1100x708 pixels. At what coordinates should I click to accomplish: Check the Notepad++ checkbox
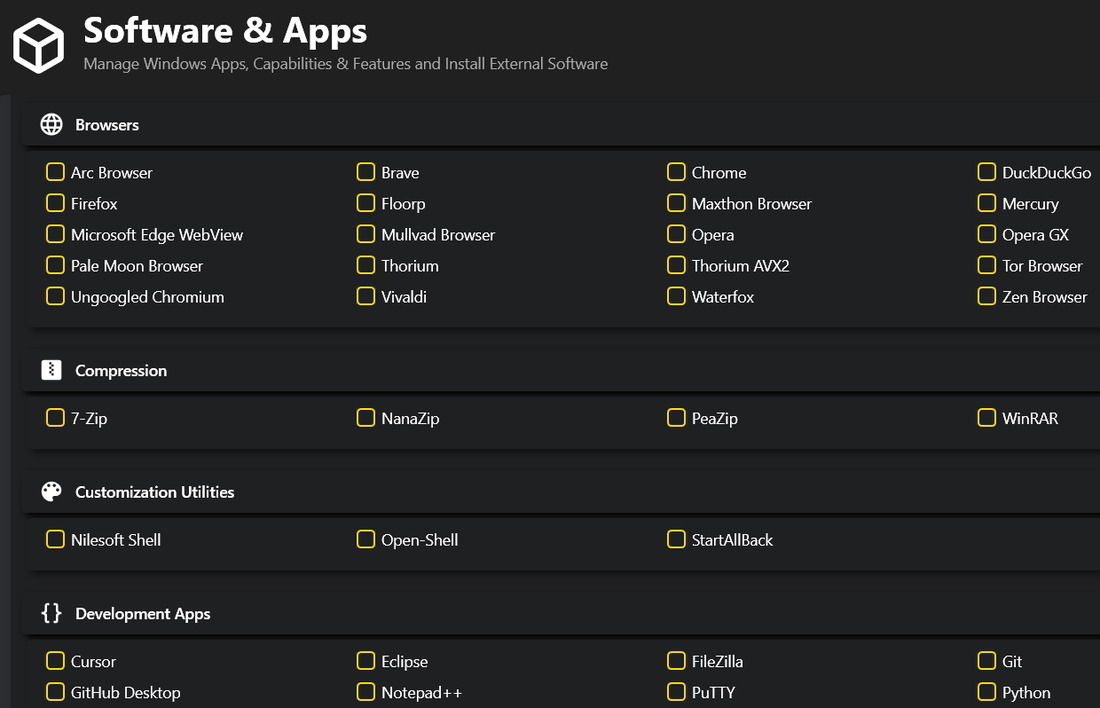pyautogui.click(x=365, y=692)
